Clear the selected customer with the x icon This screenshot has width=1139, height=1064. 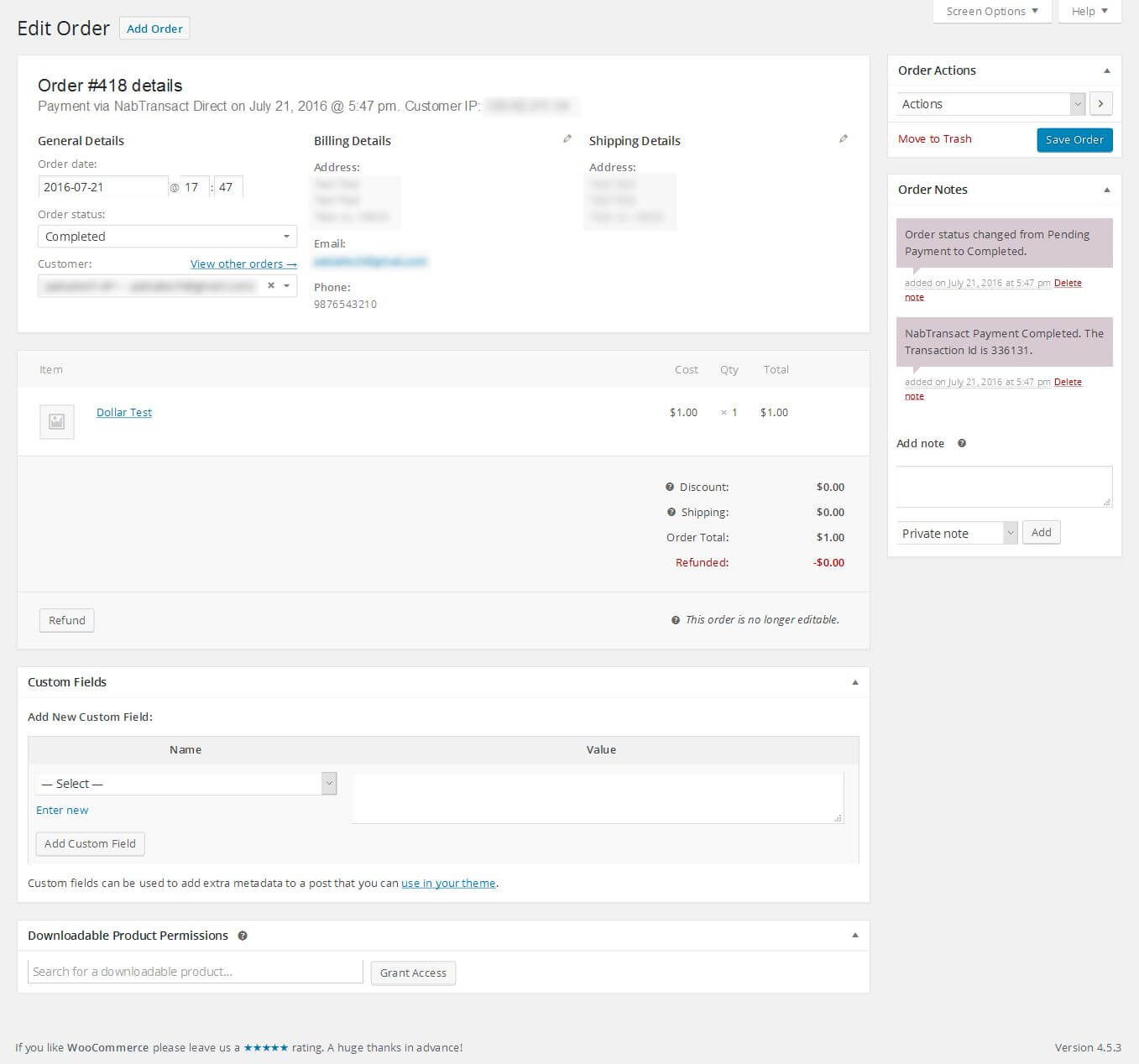pyautogui.click(x=270, y=285)
